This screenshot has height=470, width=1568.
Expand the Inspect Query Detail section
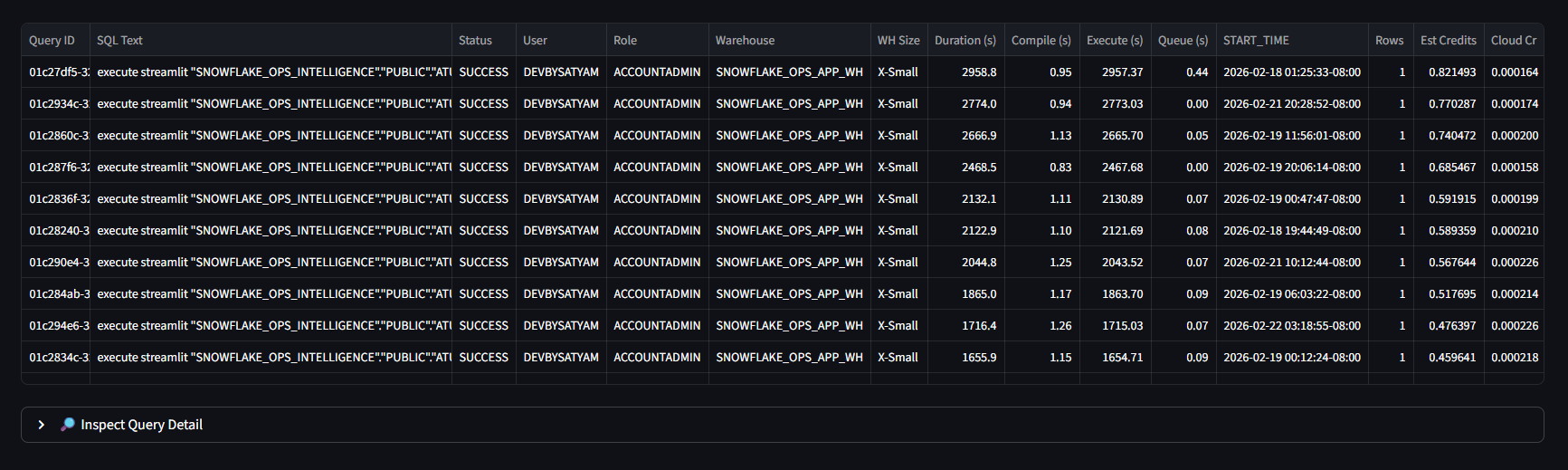pyautogui.click(x=782, y=425)
